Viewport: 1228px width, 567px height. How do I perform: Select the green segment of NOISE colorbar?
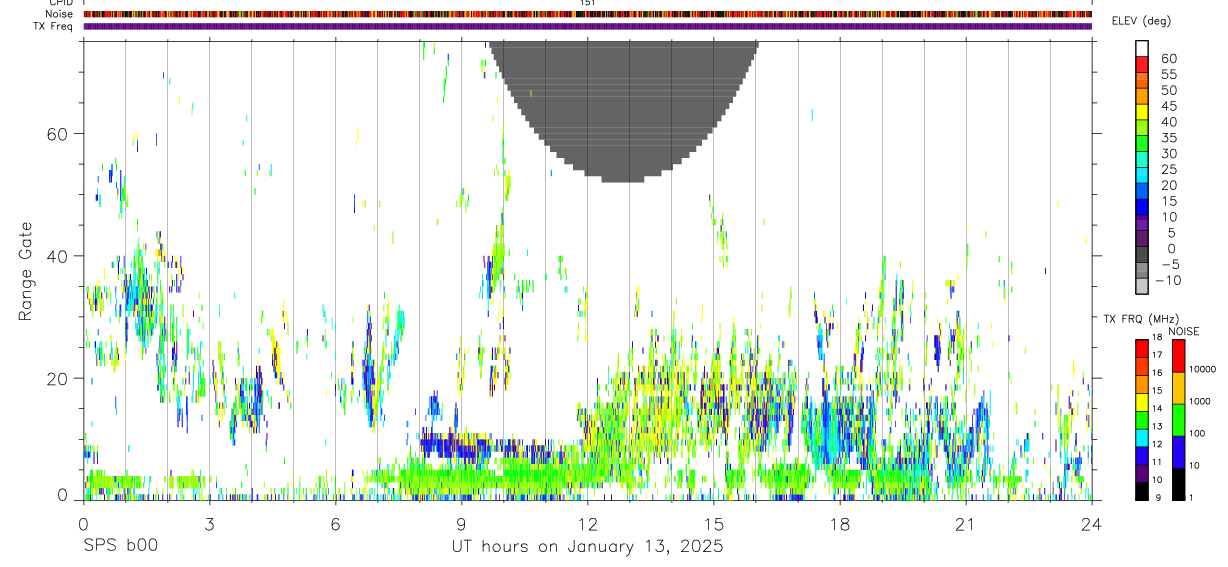1178,419
